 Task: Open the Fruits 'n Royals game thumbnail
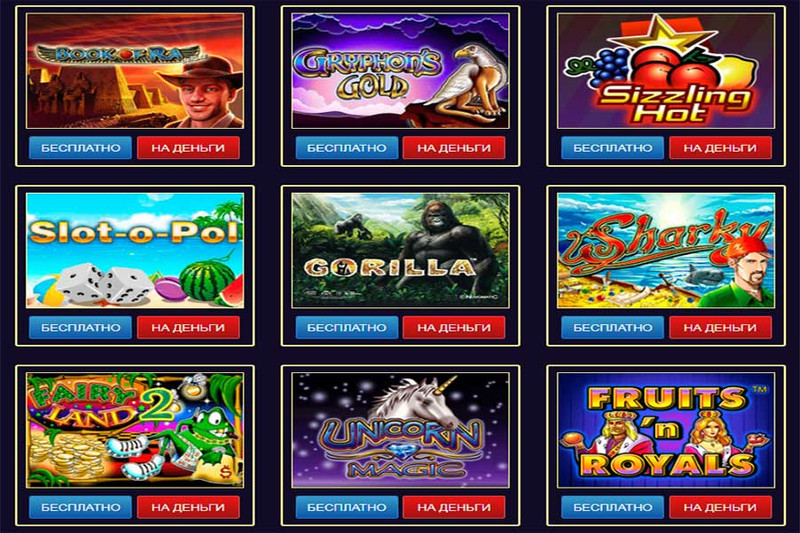(666, 429)
